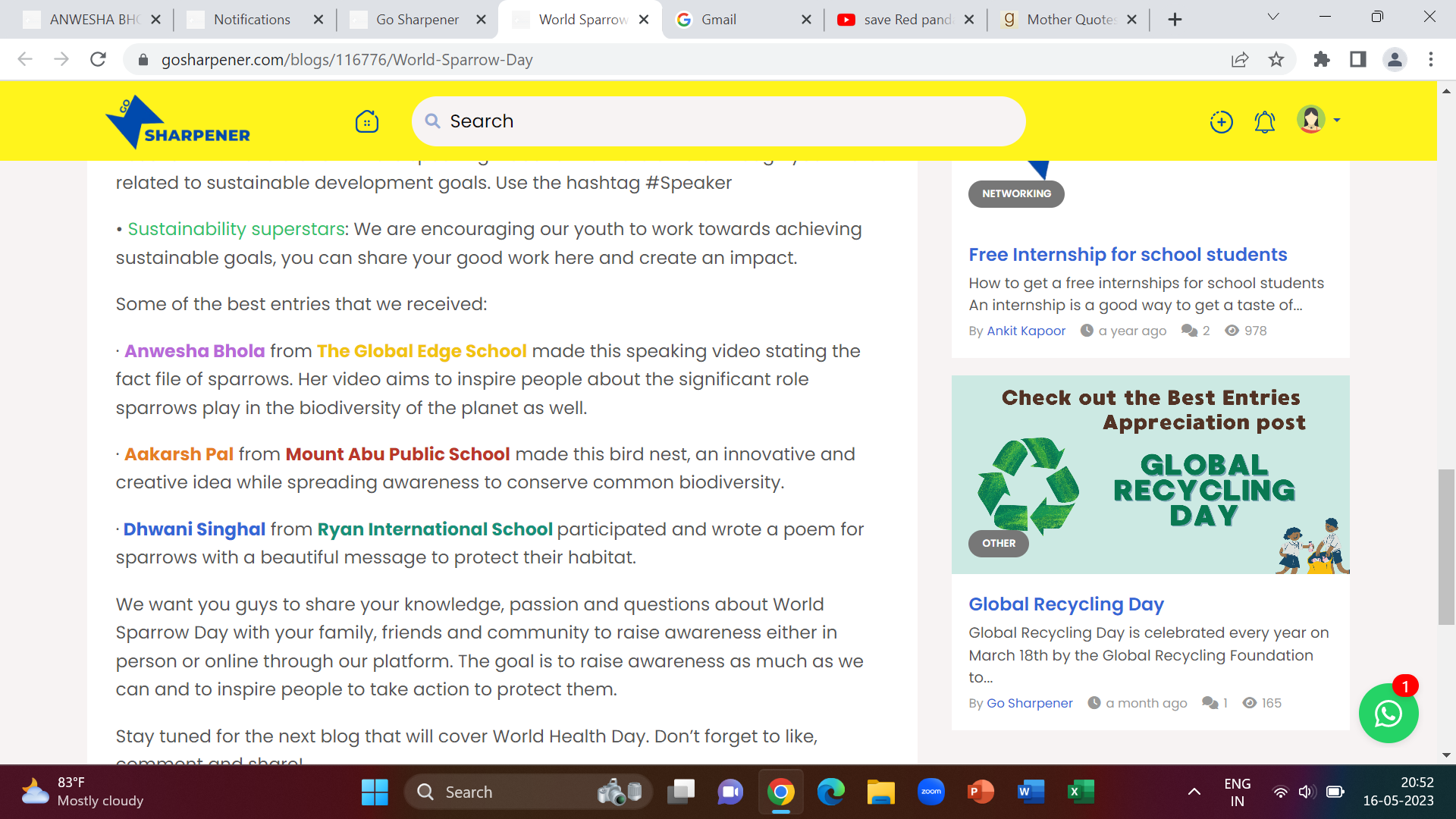Screen dimensions: 1456x819
Task: Click the Go Sharpener search field
Action: (718, 121)
